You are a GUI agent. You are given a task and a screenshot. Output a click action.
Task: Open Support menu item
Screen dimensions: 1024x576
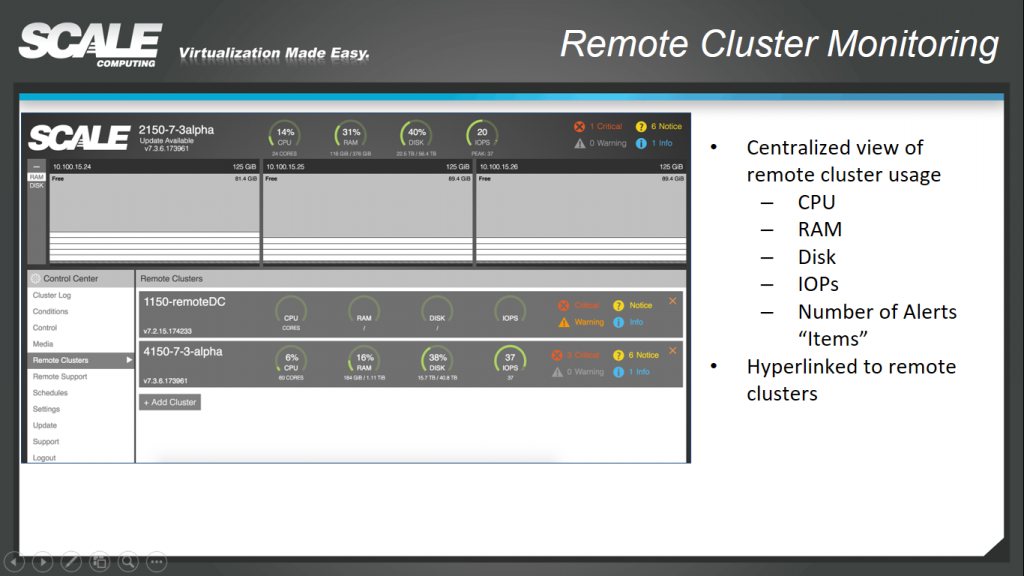[46, 441]
